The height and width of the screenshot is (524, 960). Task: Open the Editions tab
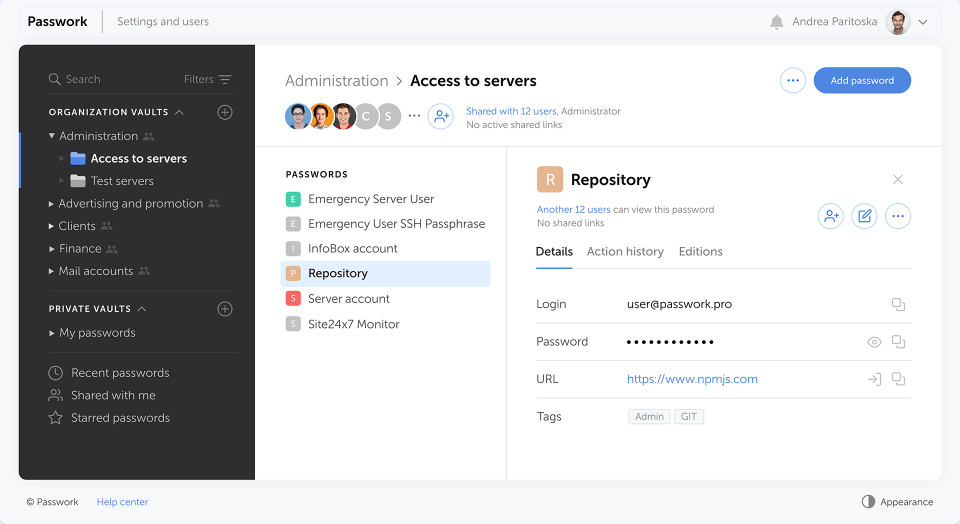[x=700, y=252]
